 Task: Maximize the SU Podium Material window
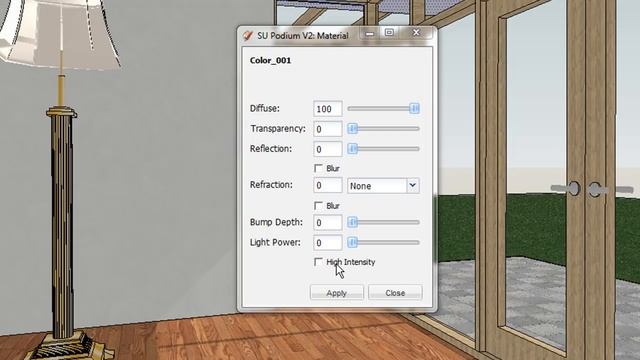tap(389, 33)
